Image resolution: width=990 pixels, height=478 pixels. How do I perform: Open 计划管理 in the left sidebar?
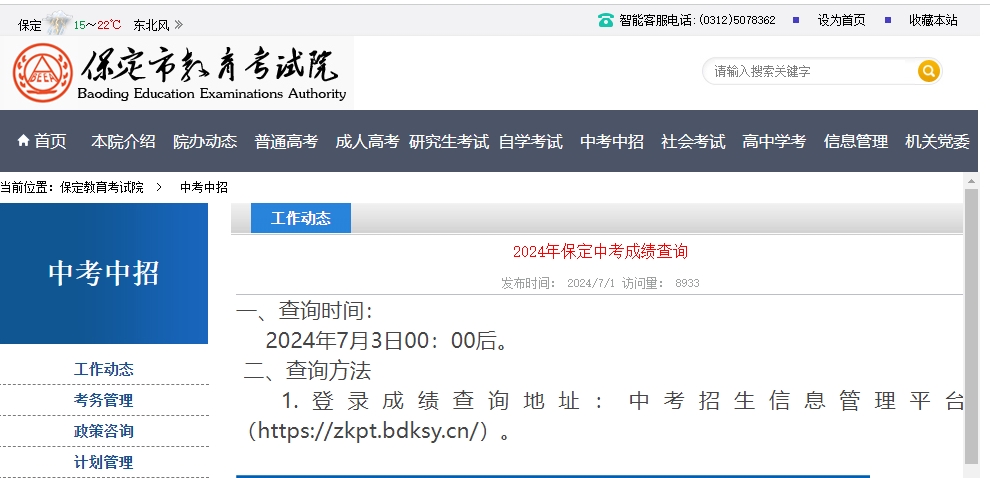tap(104, 462)
